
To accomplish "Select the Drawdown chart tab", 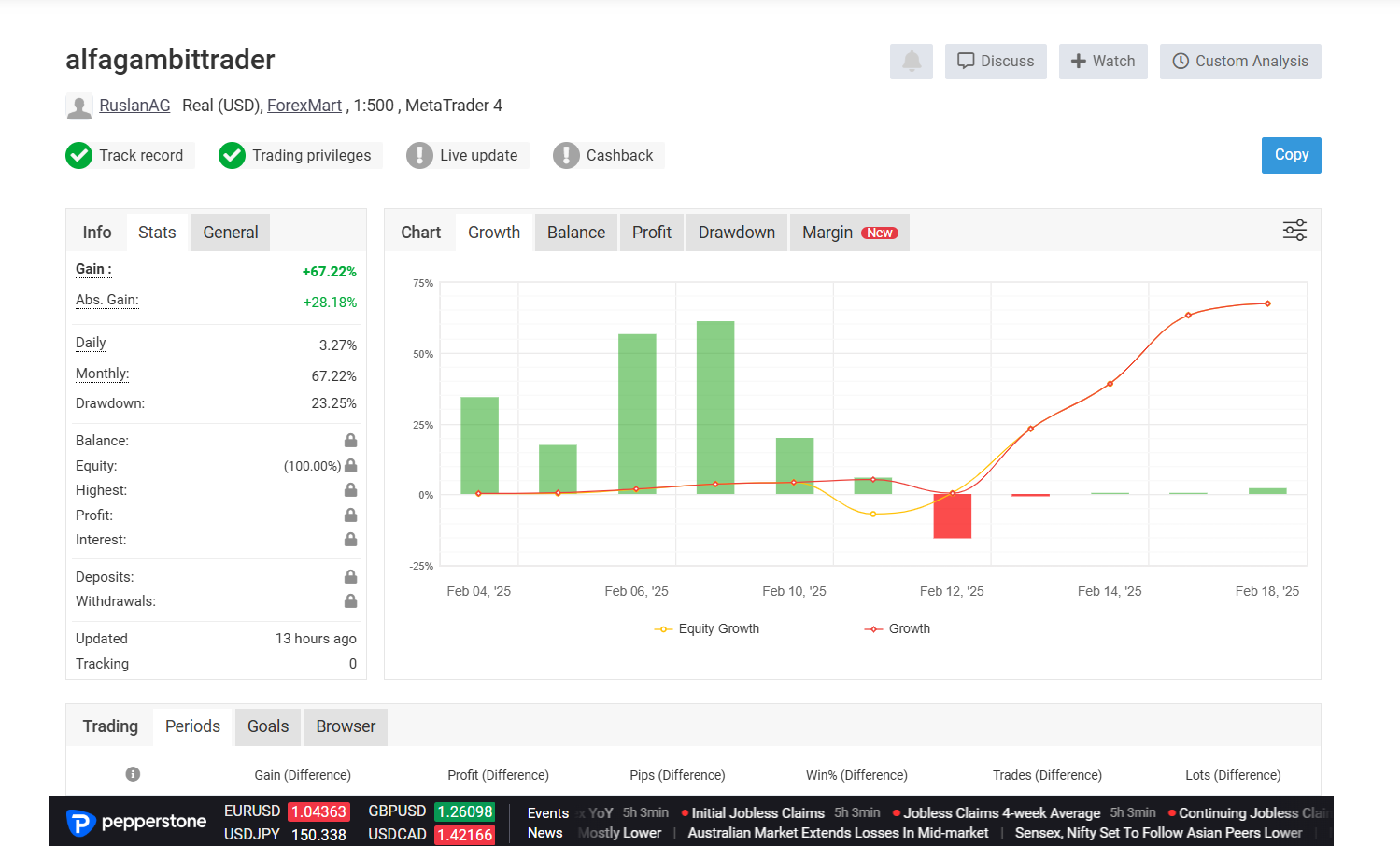I will [737, 233].
